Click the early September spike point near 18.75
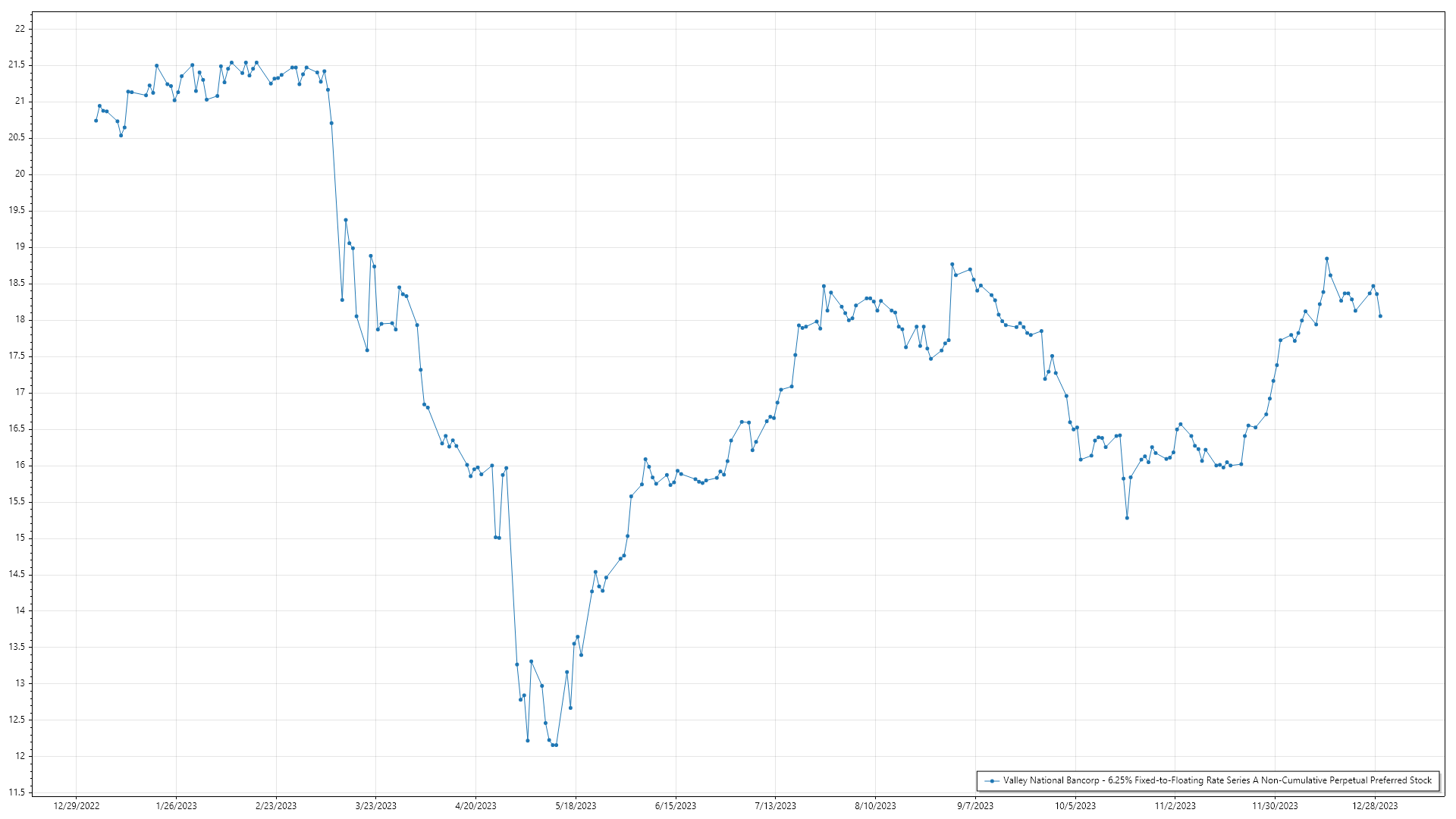The height and width of the screenshot is (819, 1456). 952,265
